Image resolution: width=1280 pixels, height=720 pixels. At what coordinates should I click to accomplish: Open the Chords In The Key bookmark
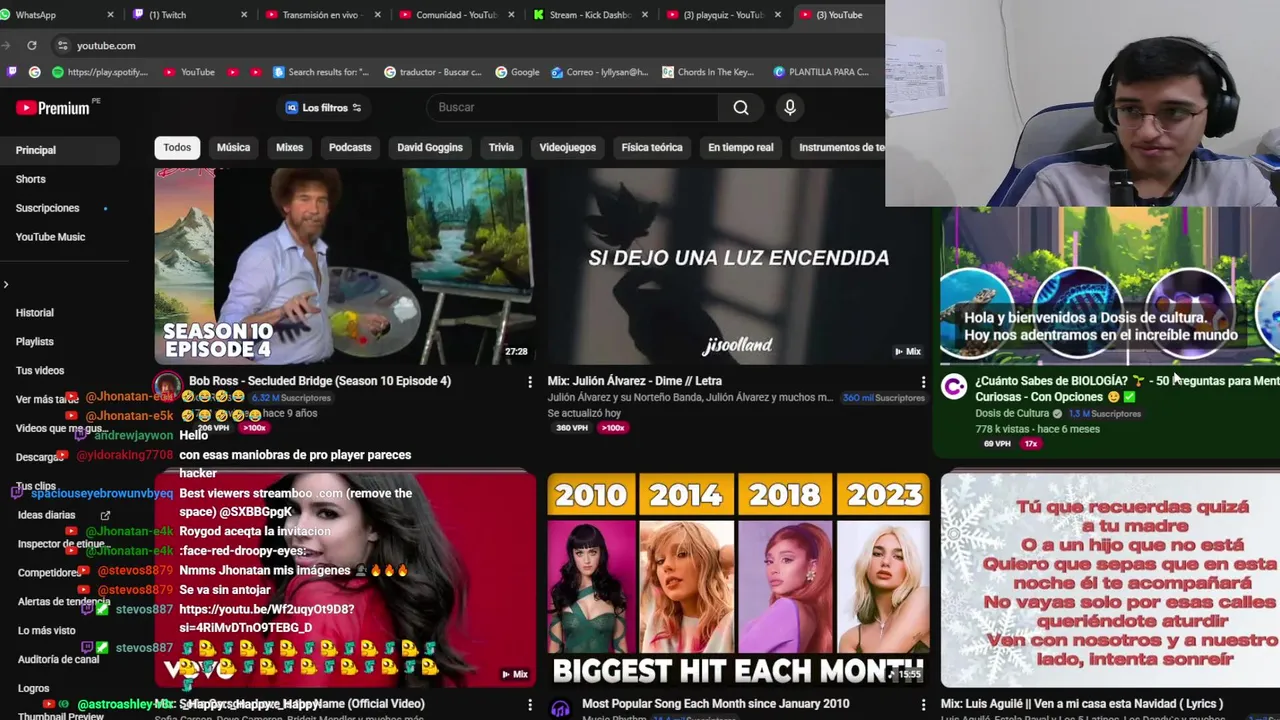coord(707,72)
